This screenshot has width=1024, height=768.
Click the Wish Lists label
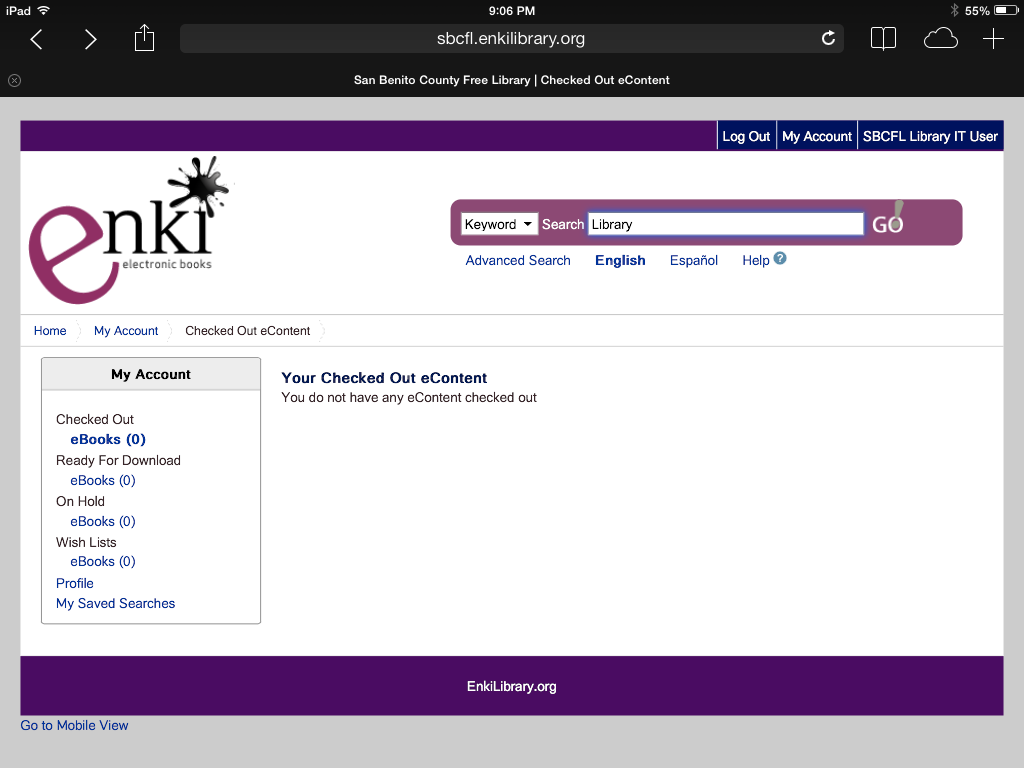tap(86, 542)
